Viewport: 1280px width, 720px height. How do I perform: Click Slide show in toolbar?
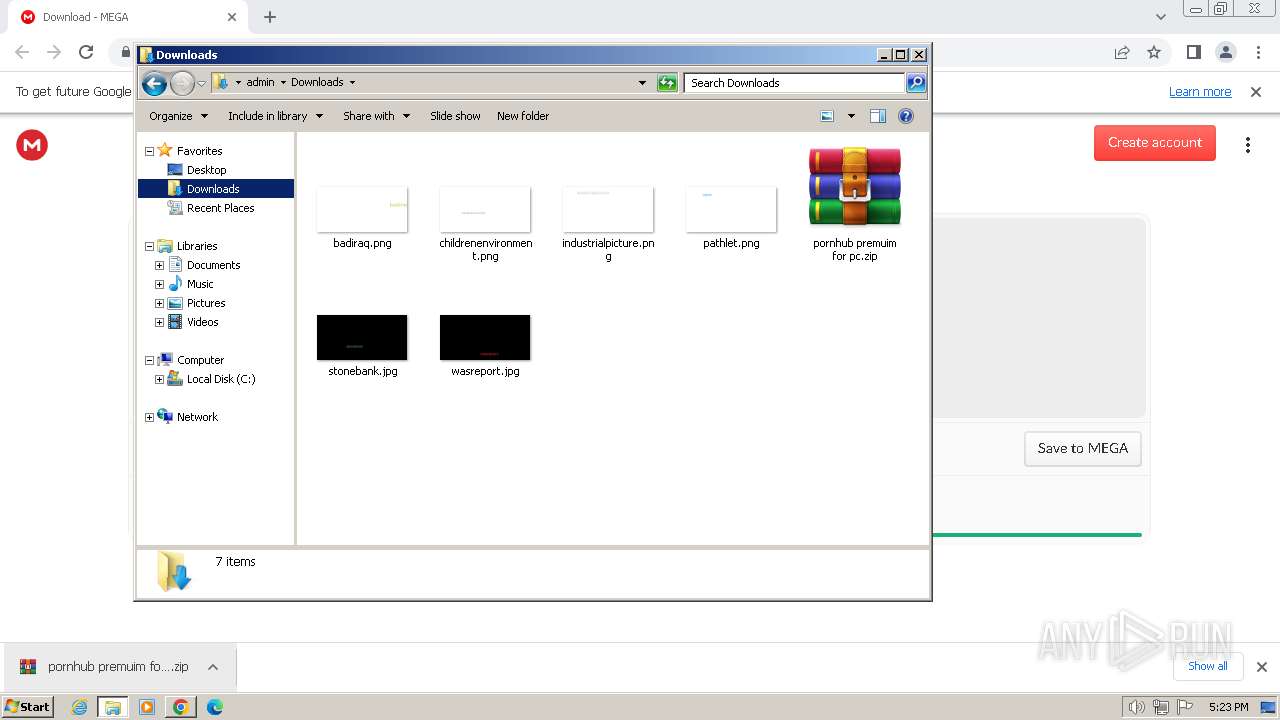[455, 116]
